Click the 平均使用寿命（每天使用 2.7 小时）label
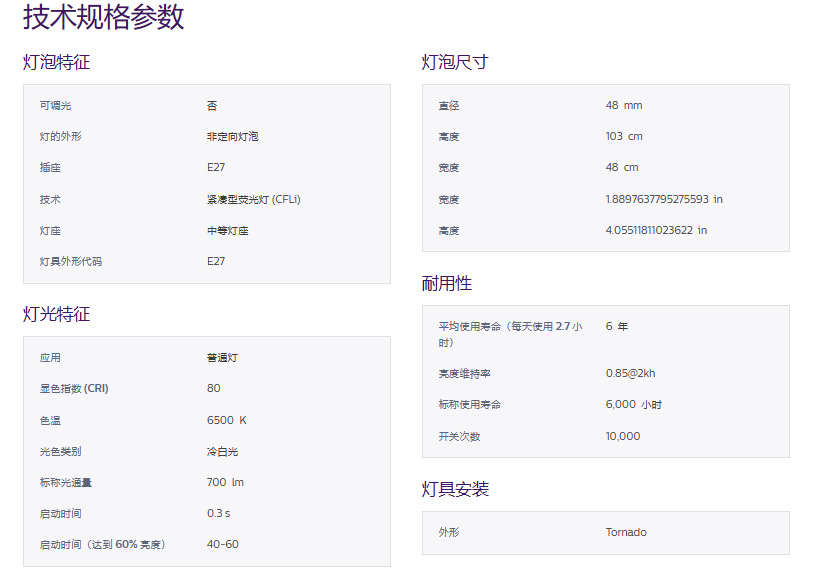The height and width of the screenshot is (573, 819). [x=510, y=334]
